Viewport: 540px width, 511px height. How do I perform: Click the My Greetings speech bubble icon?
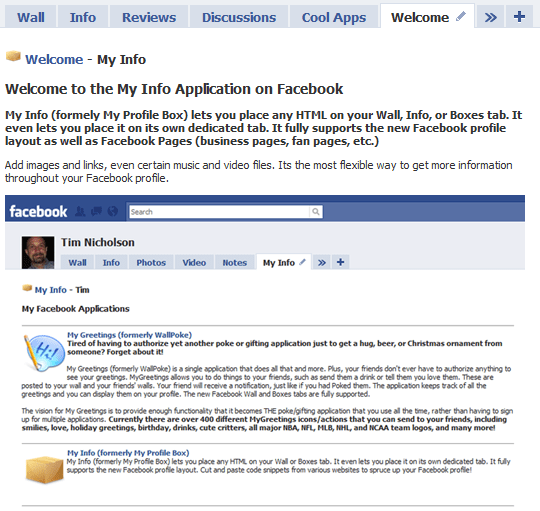[44, 353]
